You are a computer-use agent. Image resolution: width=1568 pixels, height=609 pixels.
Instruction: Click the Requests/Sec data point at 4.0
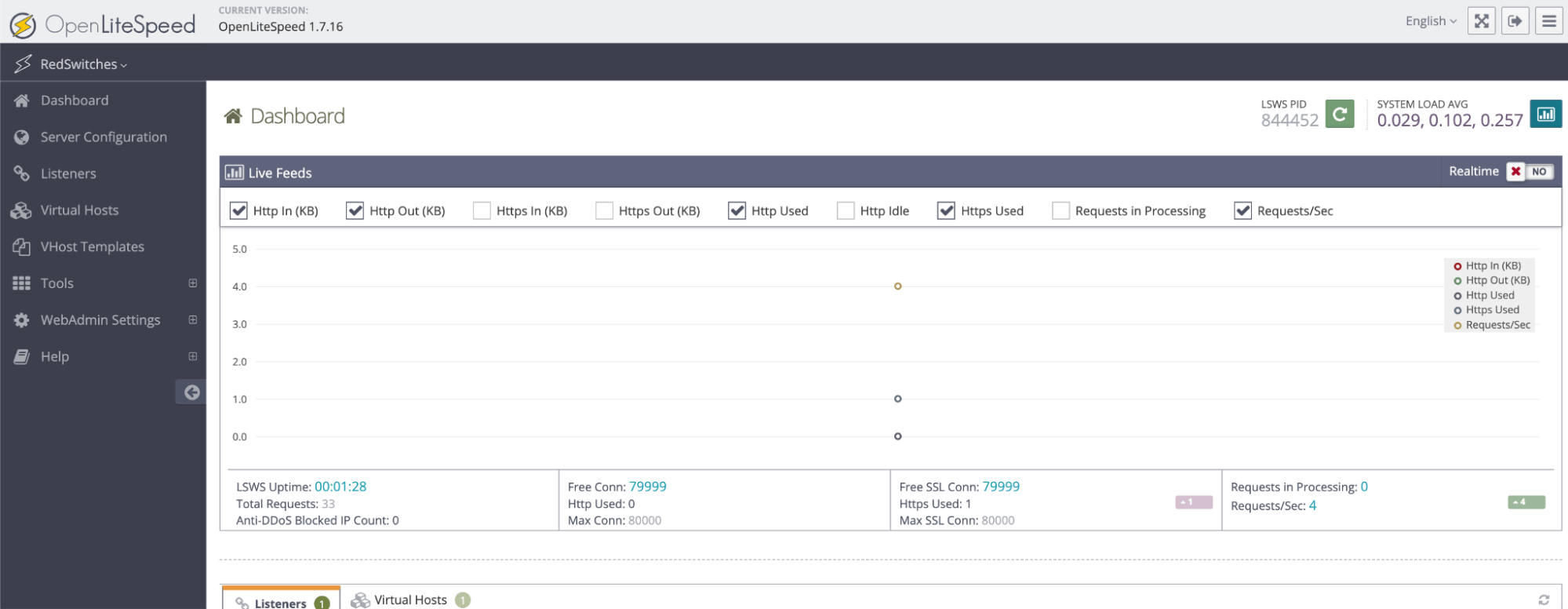[x=897, y=286]
